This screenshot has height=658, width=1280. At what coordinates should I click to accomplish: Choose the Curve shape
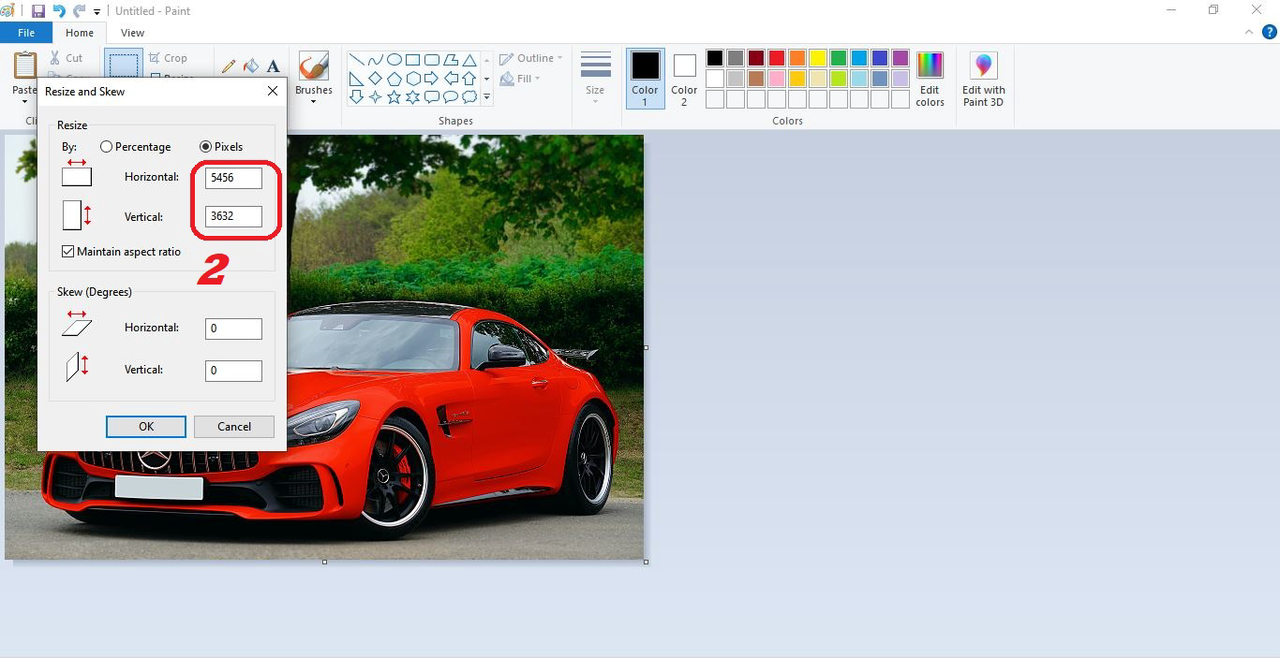376,59
